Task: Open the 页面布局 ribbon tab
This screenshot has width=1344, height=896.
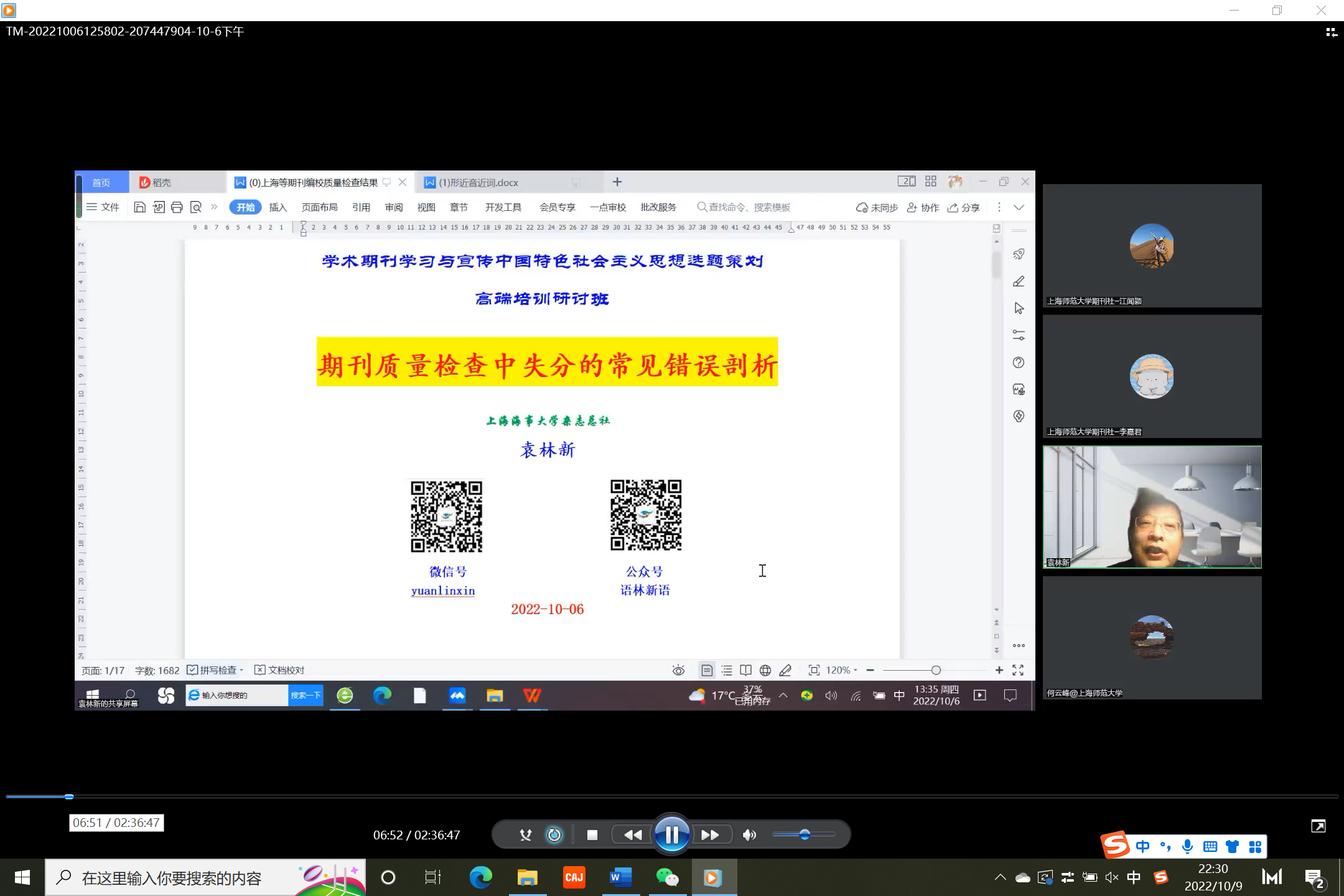Action: (x=320, y=207)
